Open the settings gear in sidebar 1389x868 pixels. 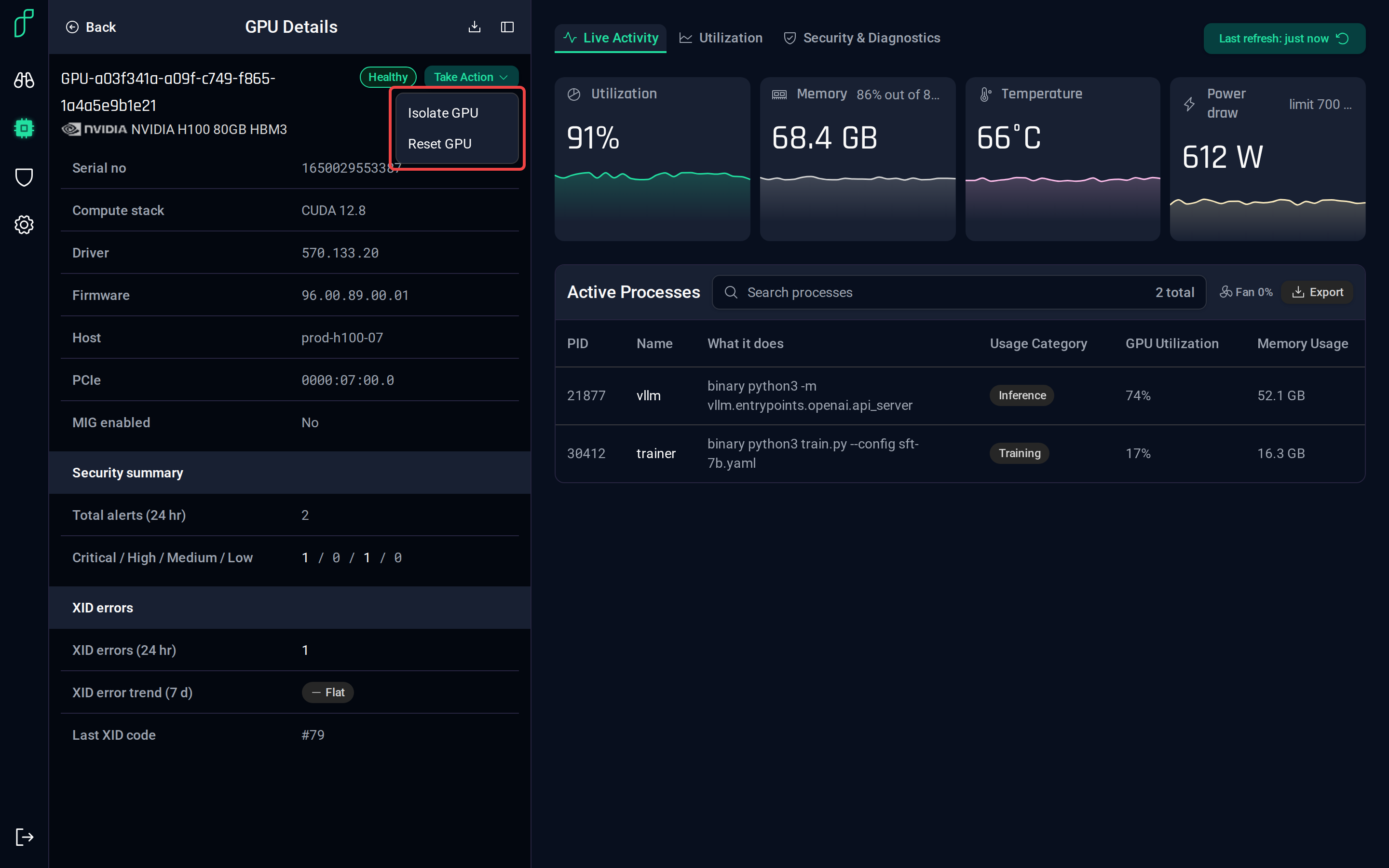[x=24, y=224]
